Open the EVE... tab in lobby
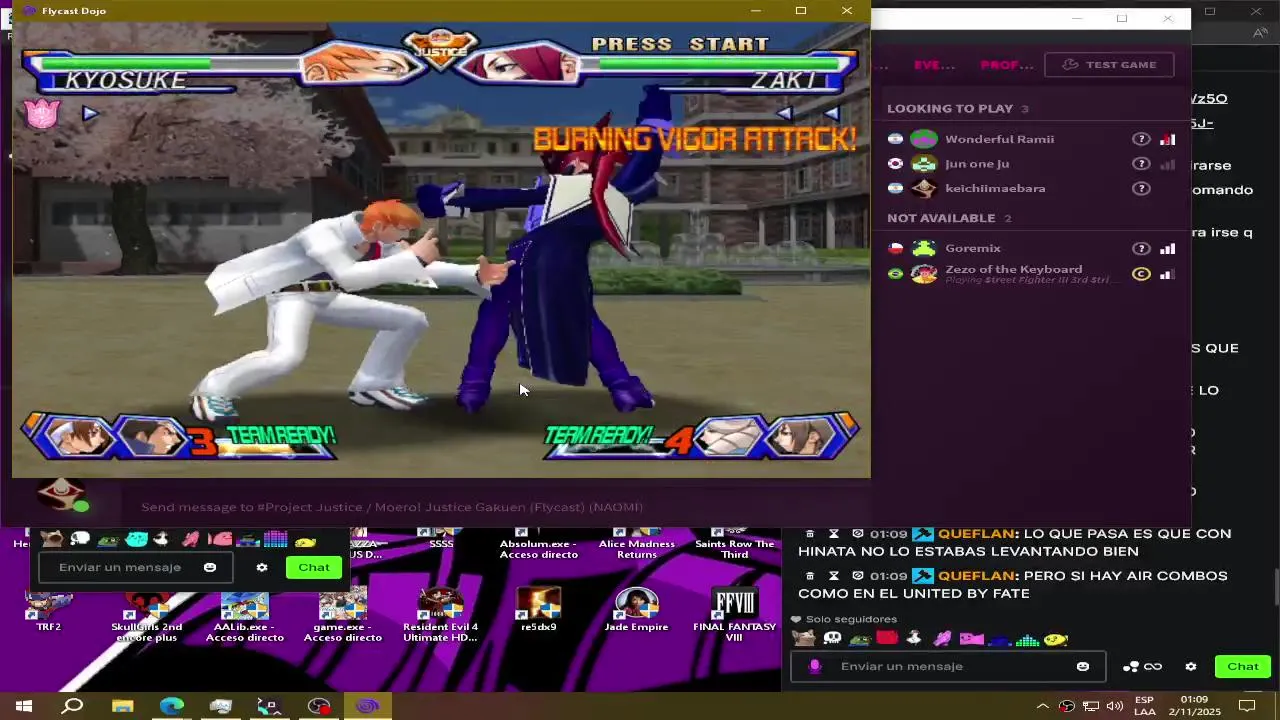This screenshot has height=720, width=1280. pos(934,65)
